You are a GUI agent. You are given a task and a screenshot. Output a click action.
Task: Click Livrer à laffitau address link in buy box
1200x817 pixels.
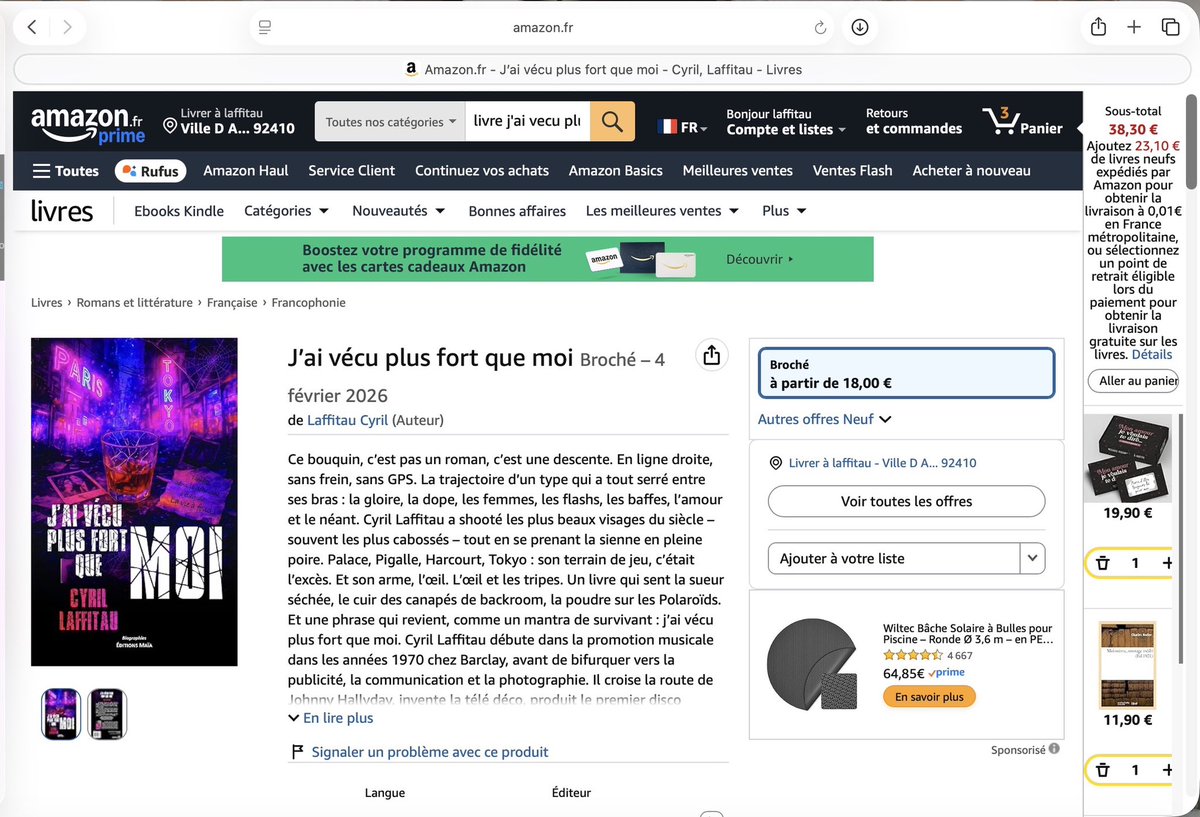pos(882,463)
